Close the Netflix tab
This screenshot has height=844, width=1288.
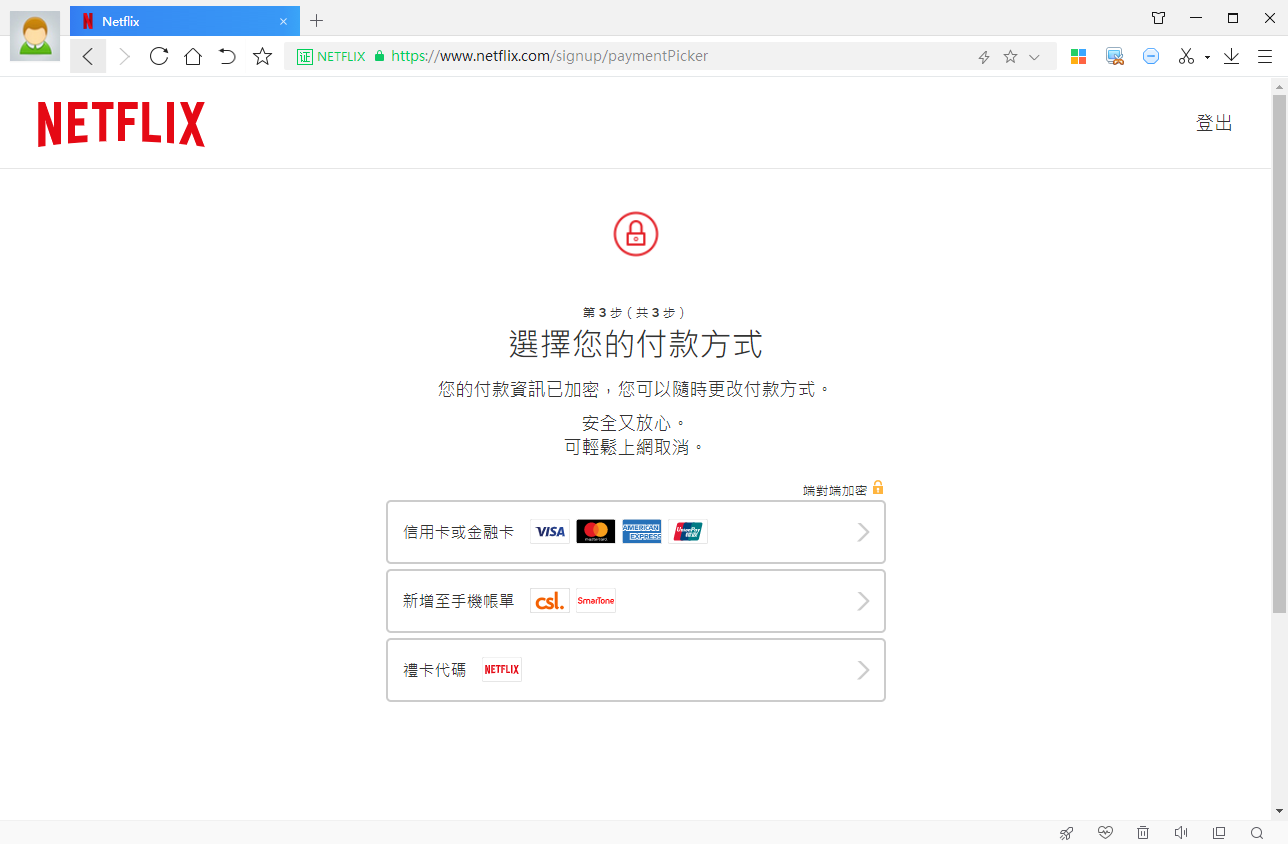283,21
